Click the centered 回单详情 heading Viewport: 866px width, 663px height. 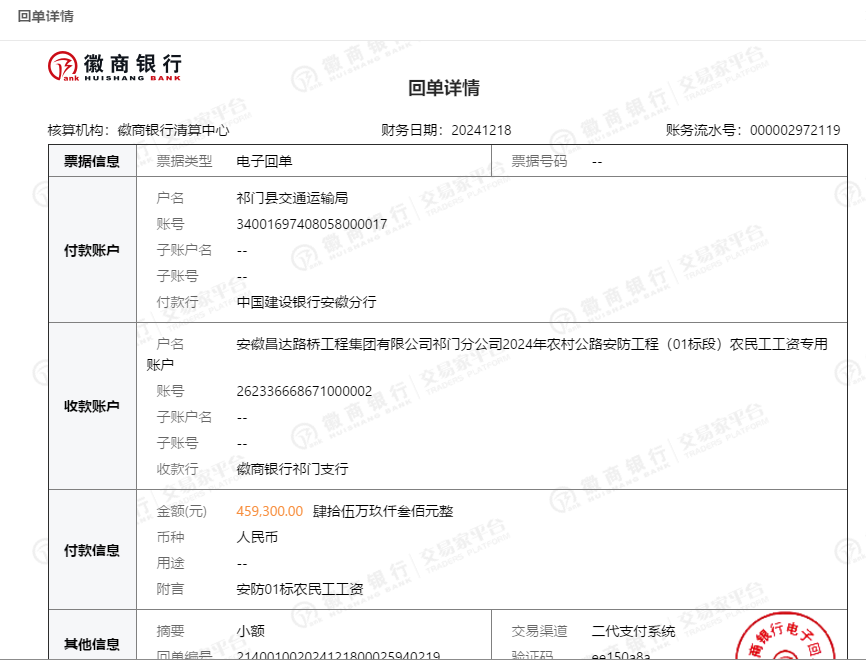tap(444, 88)
